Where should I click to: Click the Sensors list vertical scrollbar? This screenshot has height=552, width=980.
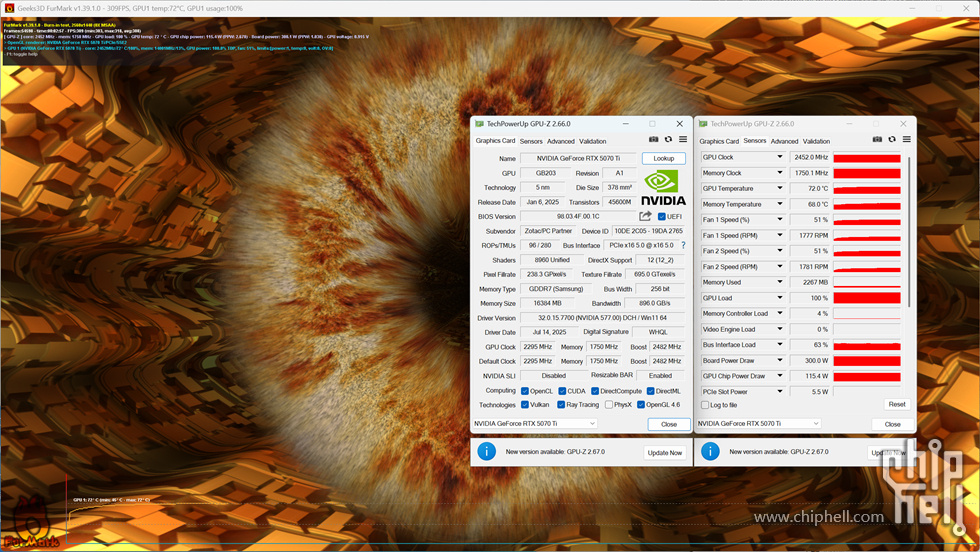909,231
